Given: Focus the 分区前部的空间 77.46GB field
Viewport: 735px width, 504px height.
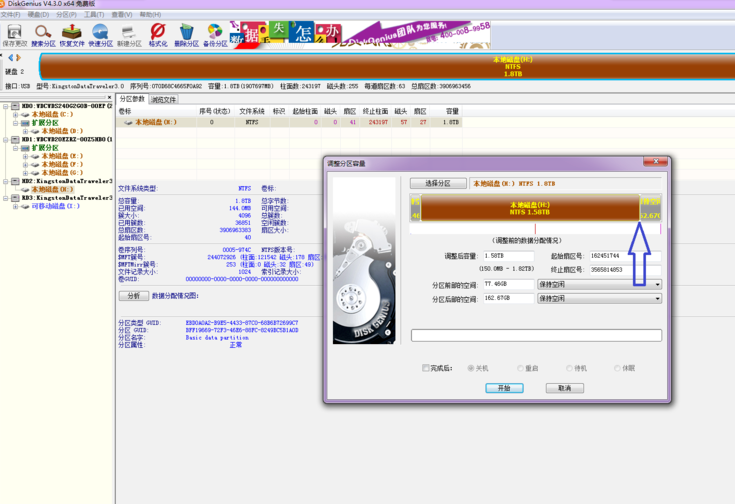Looking at the screenshot, I should coord(509,285).
